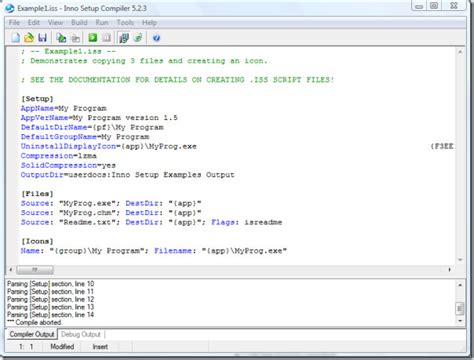Click the "1: 1" cursor position status

[26, 347]
